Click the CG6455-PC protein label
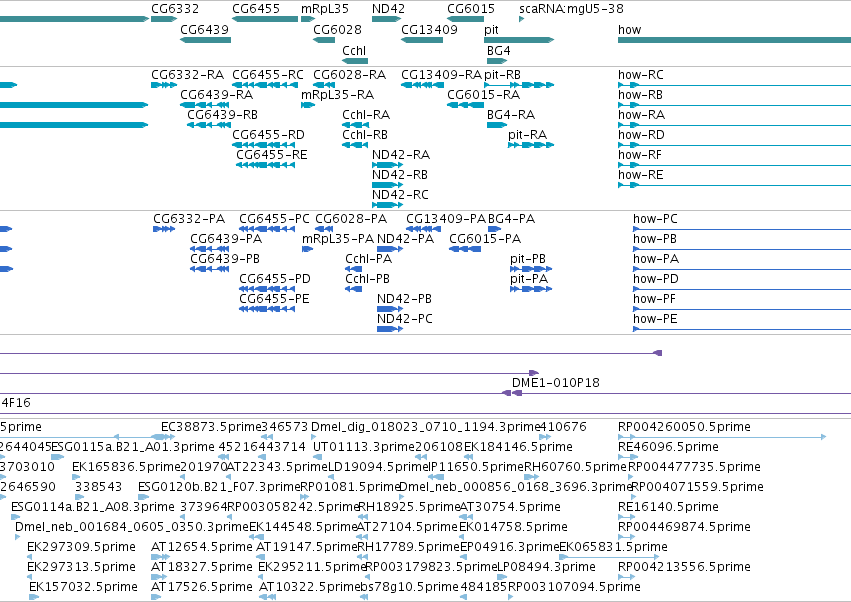Image resolution: width=851 pixels, height=602 pixels. click(274, 219)
